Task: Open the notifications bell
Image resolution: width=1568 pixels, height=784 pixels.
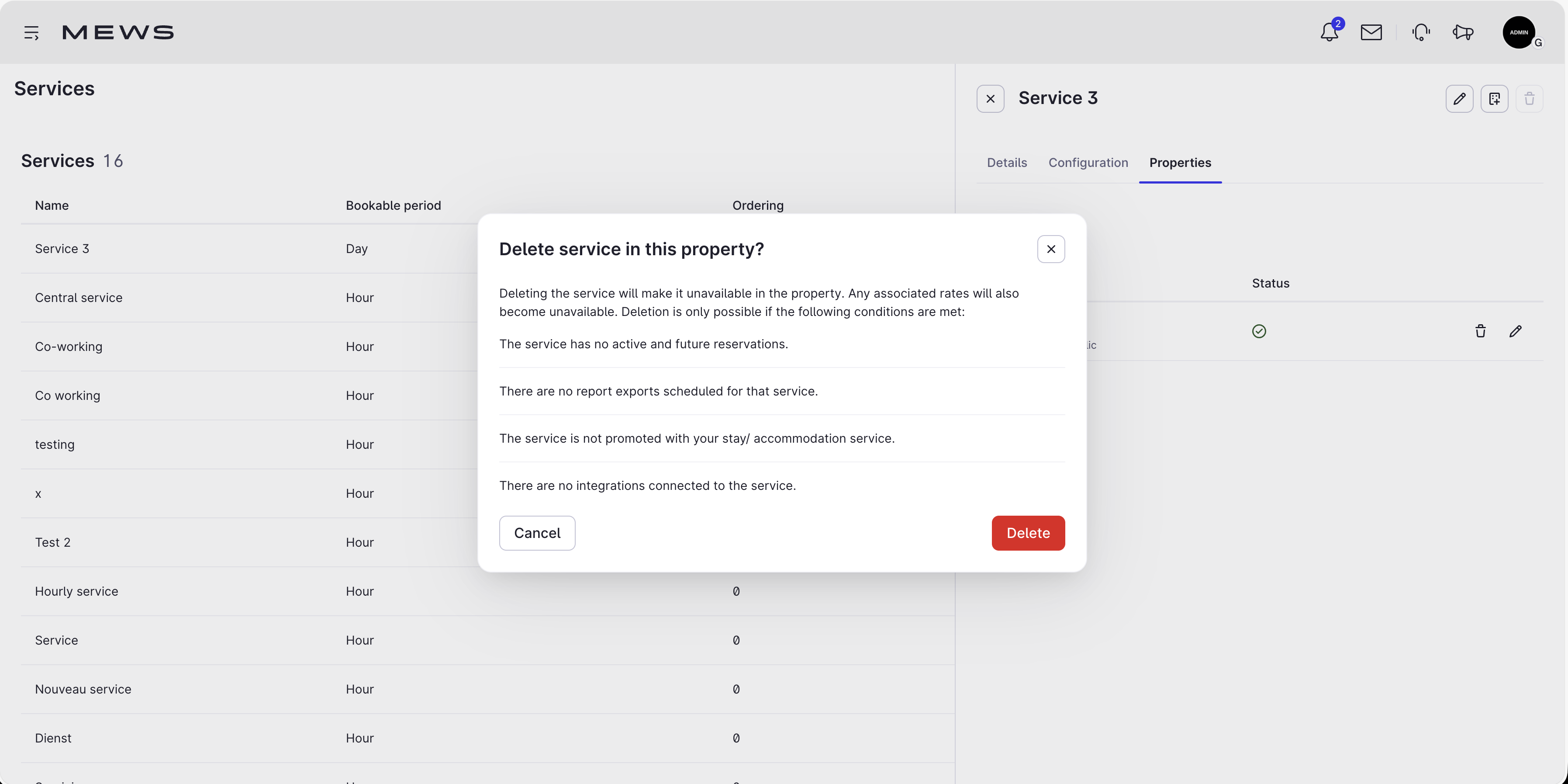Action: pos(1330,32)
